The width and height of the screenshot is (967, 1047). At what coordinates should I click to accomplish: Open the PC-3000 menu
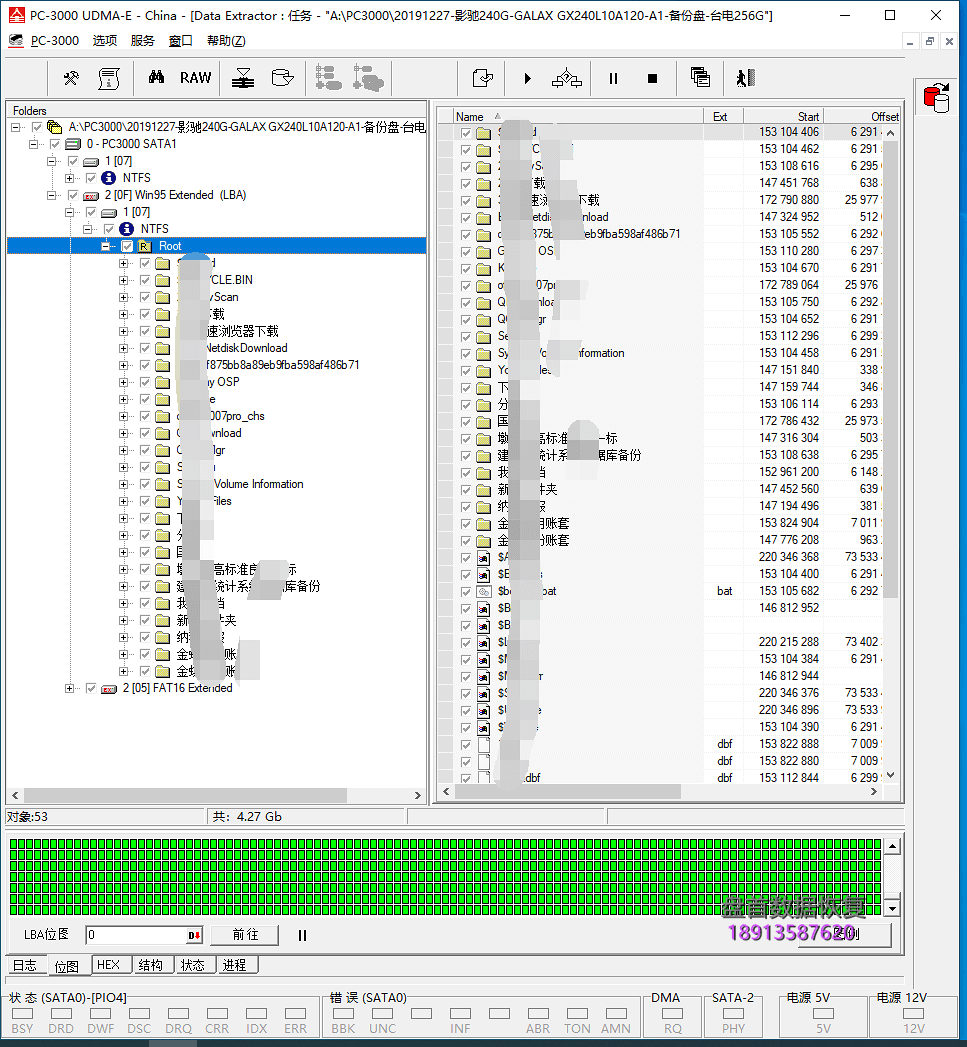pyautogui.click(x=55, y=41)
